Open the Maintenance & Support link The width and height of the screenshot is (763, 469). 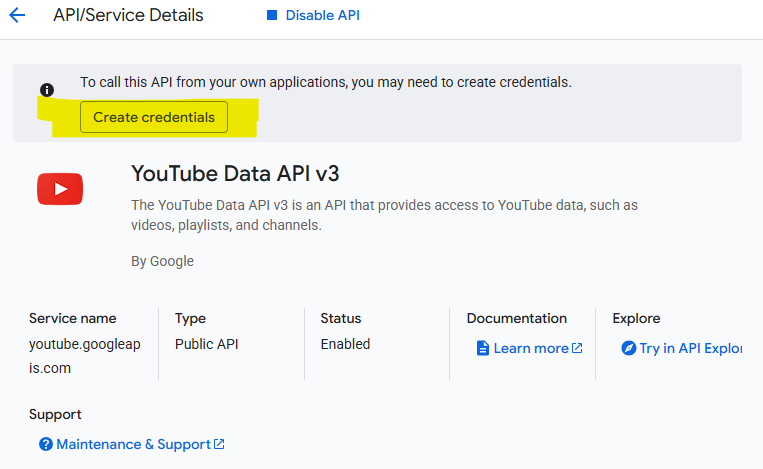click(x=140, y=444)
